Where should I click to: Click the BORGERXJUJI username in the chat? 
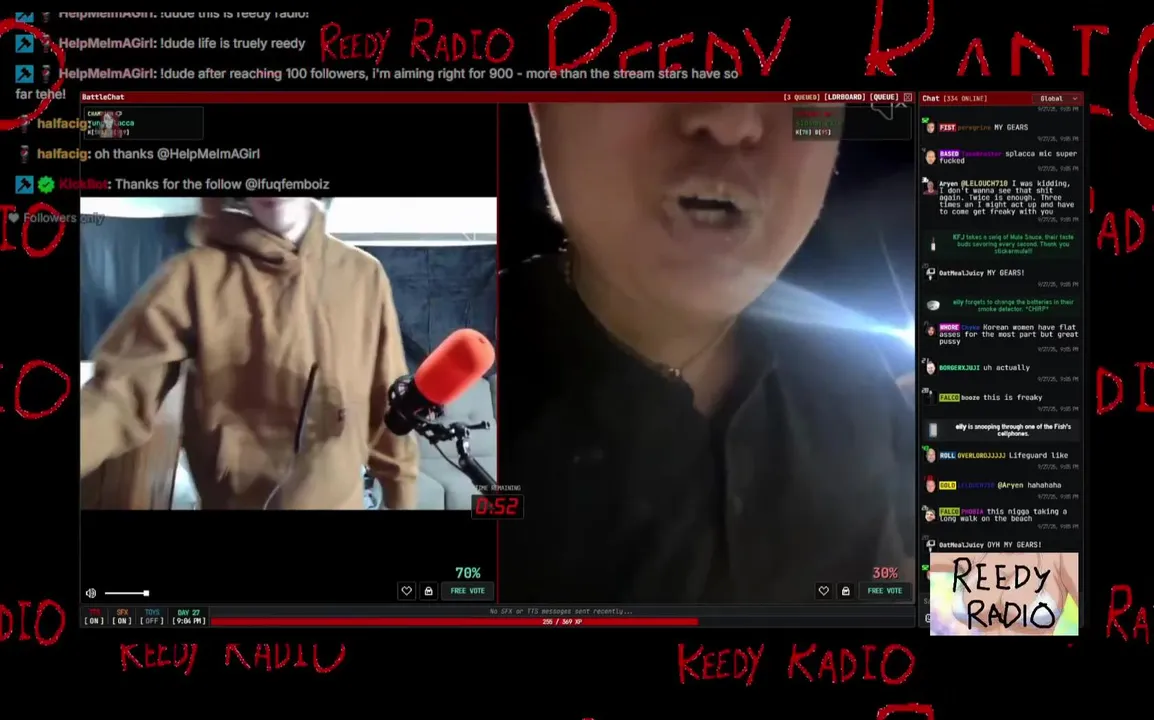[x=959, y=367]
